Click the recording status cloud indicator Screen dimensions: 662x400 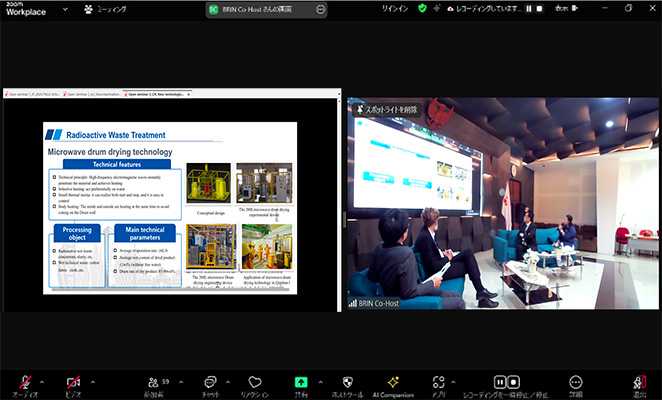[485, 8]
